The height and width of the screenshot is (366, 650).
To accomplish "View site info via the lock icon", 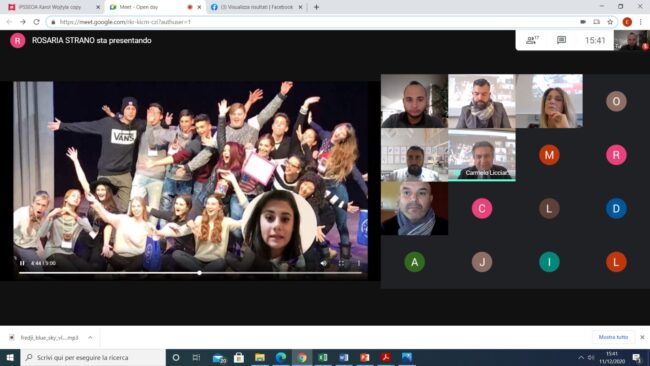I will pyautogui.click(x=53, y=22).
